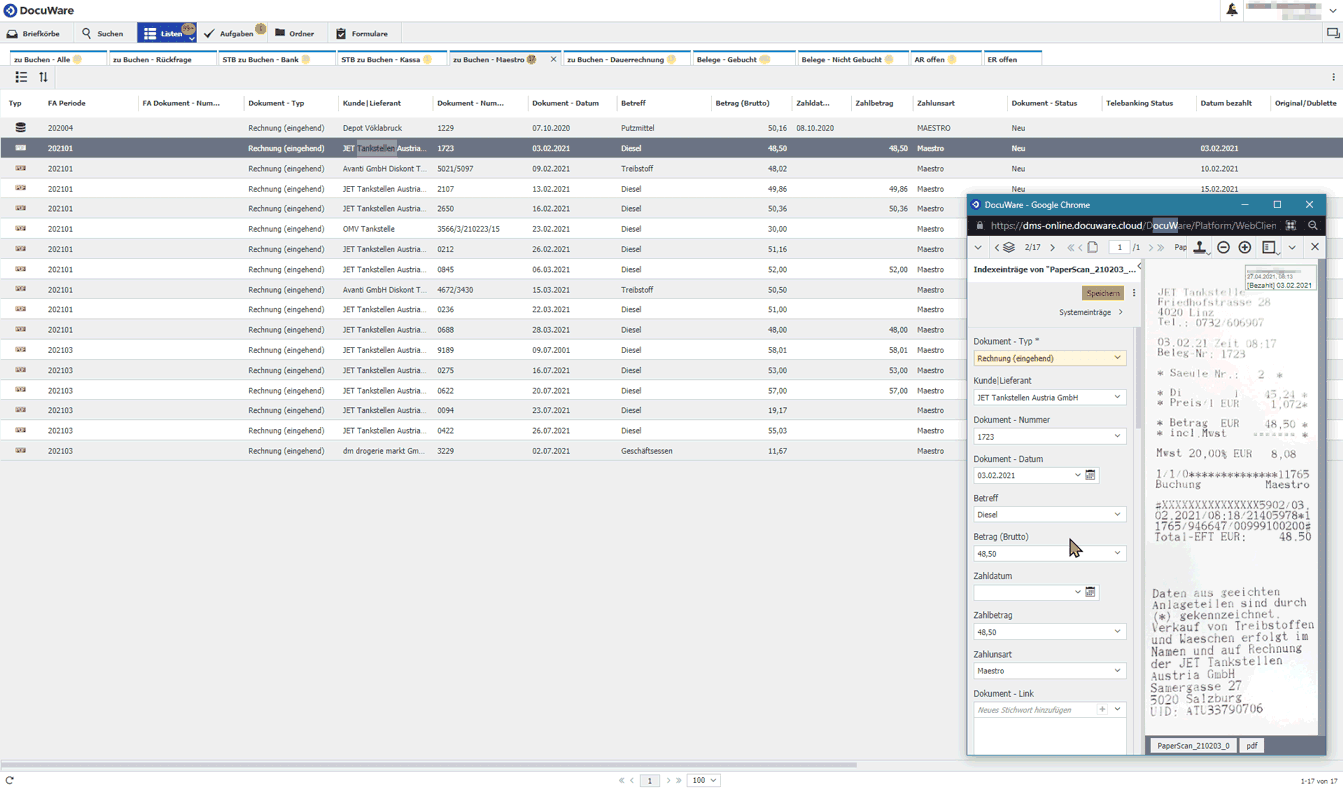Select the row with document number 5021/5097
Screen dimensions: 1343x790
click(671, 169)
